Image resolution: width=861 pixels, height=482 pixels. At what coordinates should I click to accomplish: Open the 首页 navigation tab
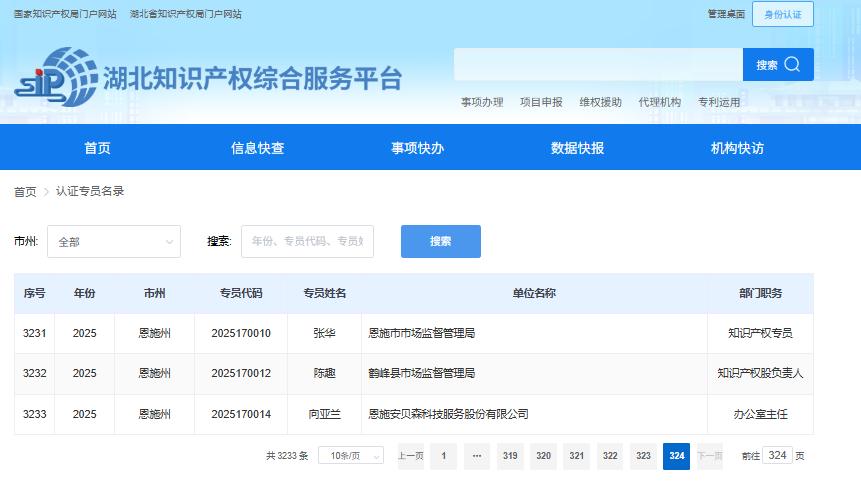click(97, 148)
